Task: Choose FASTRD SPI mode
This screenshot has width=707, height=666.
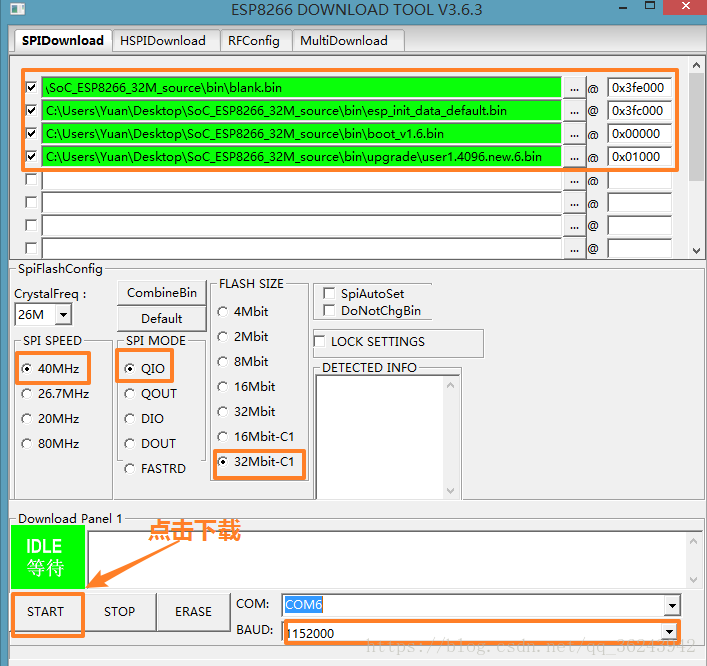Action: click(x=129, y=468)
